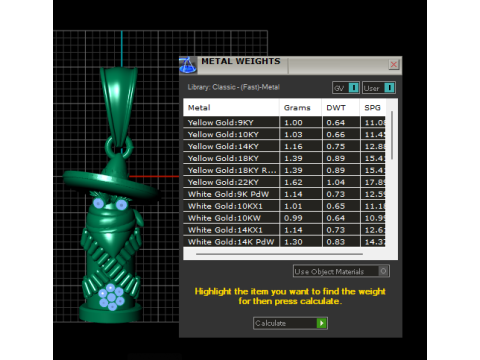Select the White Gold:14K PdW row
This screenshot has height=360, width=480.
click(284, 242)
